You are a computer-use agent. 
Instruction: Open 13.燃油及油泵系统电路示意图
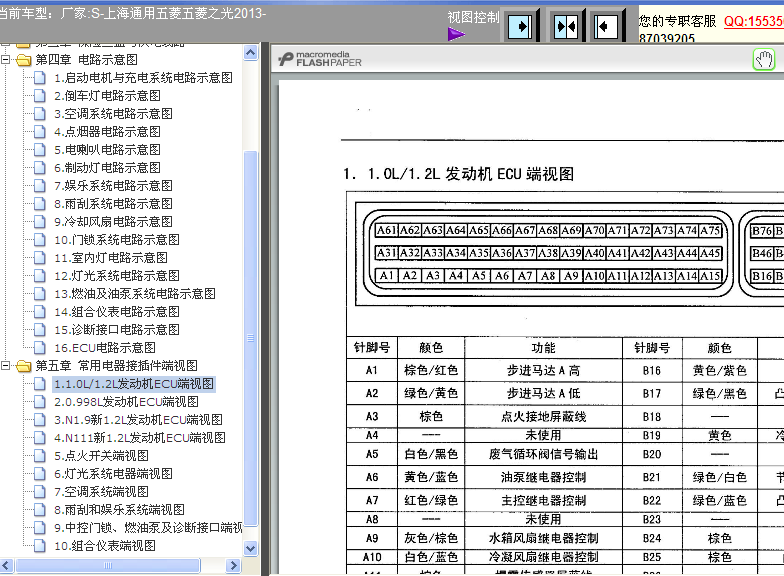(134, 294)
